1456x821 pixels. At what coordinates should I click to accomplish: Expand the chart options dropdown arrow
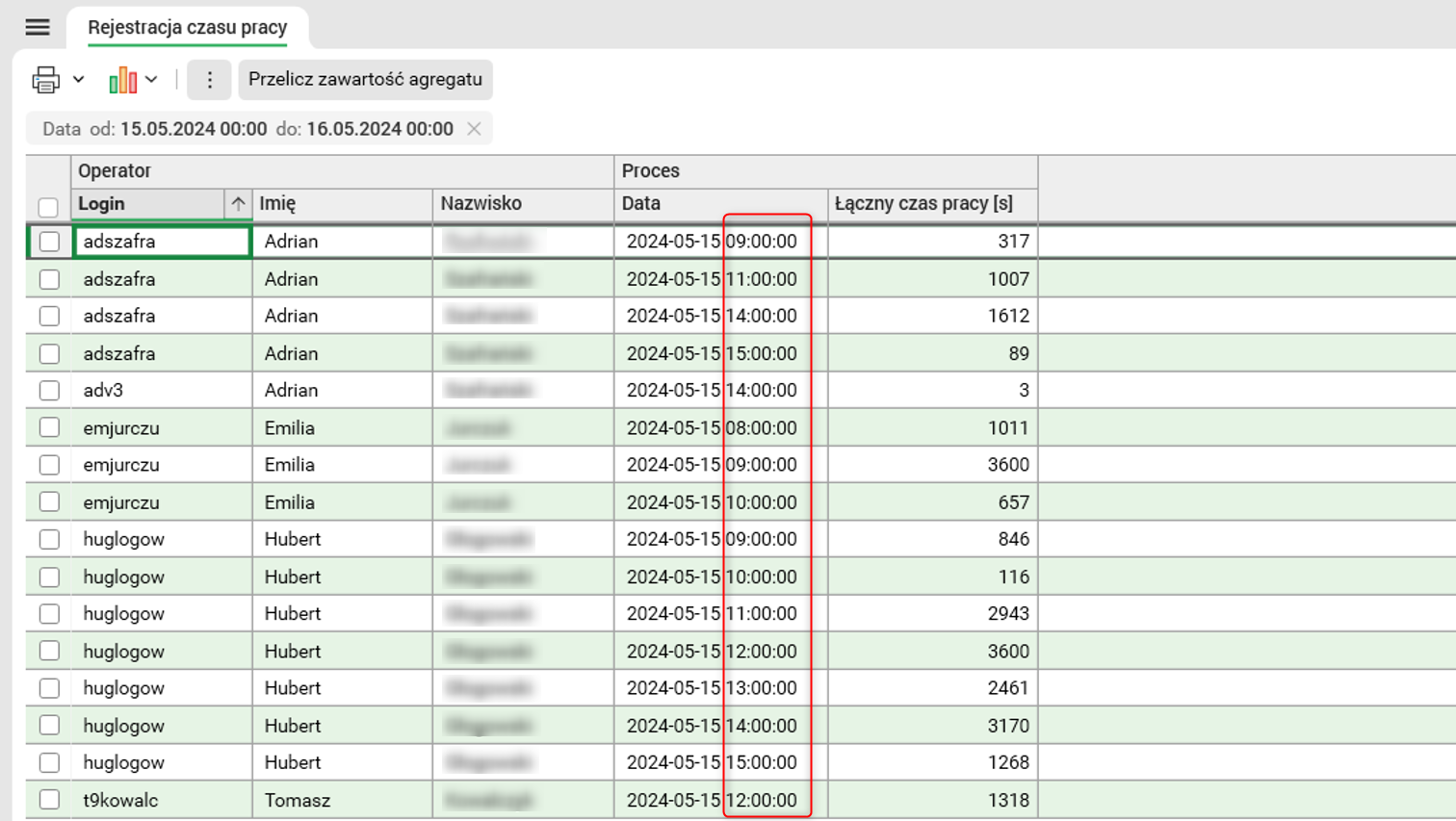coord(151,80)
